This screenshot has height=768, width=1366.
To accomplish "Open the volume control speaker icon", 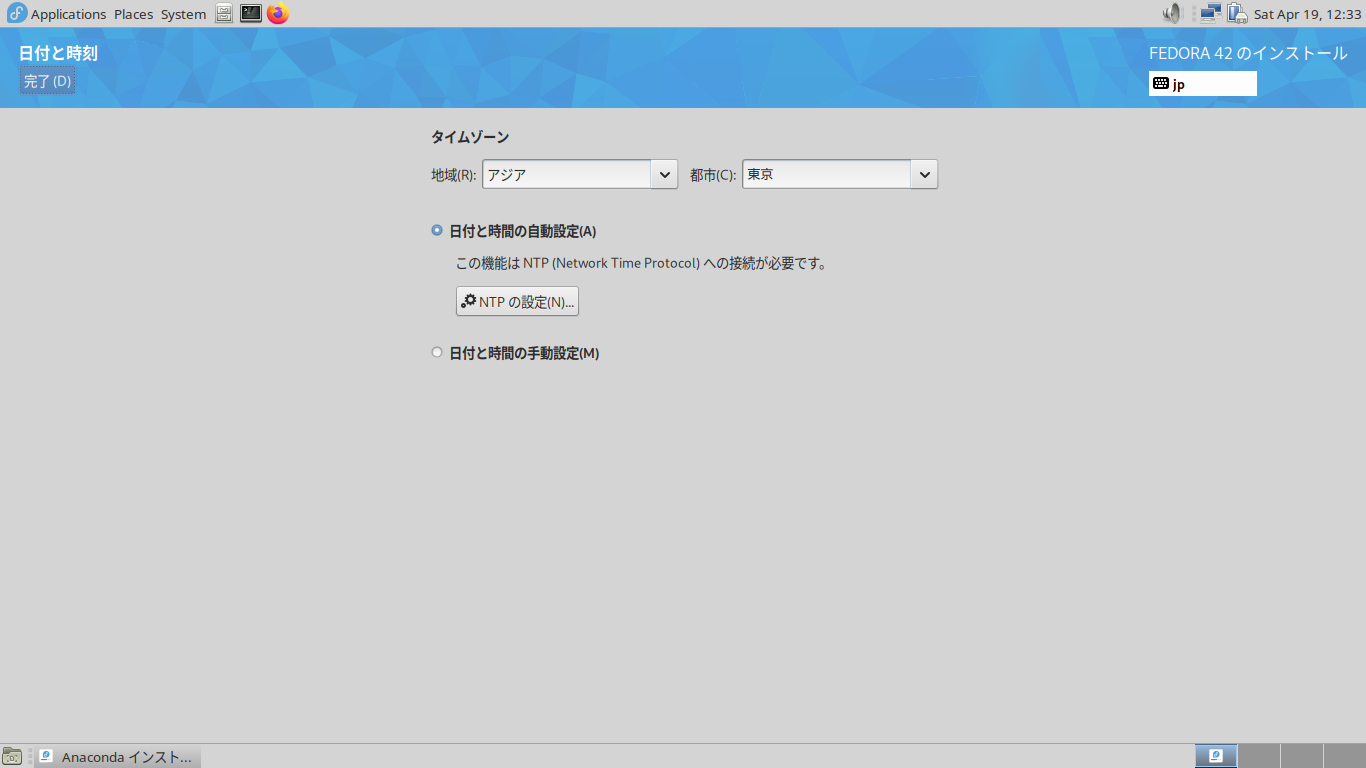I will 1172,14.
